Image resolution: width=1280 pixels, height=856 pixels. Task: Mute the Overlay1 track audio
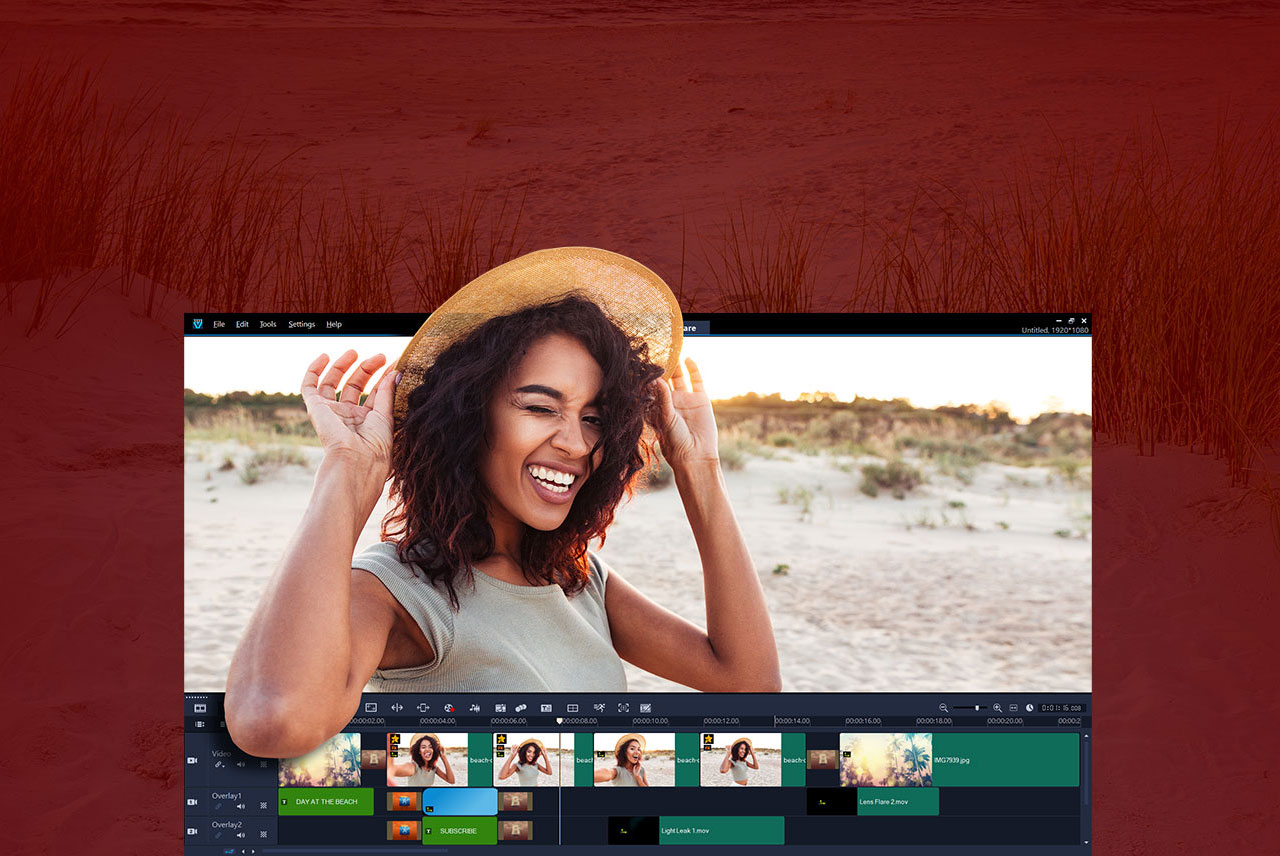click(x=241, y=806)
